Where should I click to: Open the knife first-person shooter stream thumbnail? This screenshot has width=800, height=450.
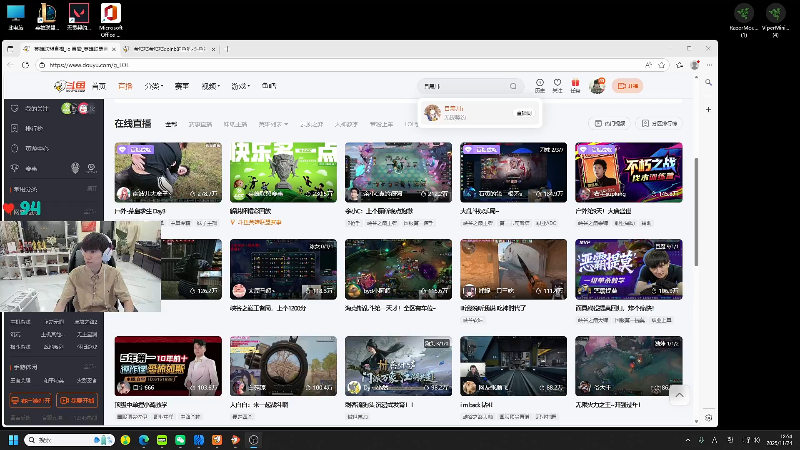[x=513, y=269]
